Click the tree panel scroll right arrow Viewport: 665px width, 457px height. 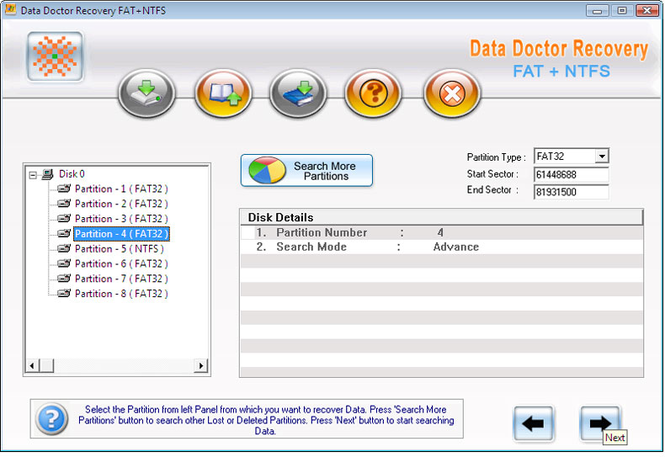[x=200, y=365]
